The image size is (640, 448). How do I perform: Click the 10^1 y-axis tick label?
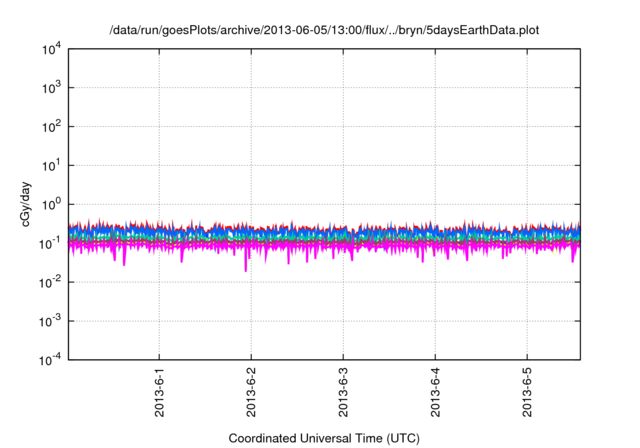tap(51, 166)
